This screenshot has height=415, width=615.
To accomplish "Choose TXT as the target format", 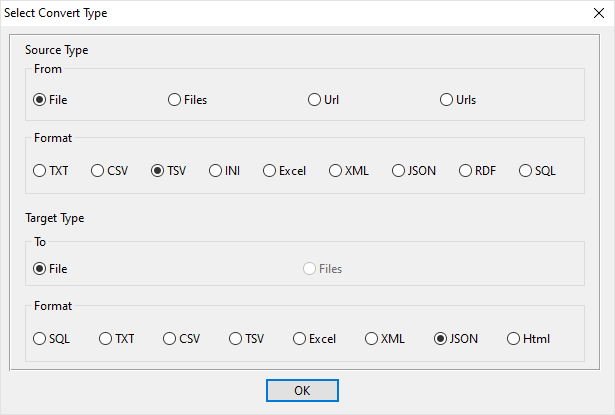I will pos(106,339).
